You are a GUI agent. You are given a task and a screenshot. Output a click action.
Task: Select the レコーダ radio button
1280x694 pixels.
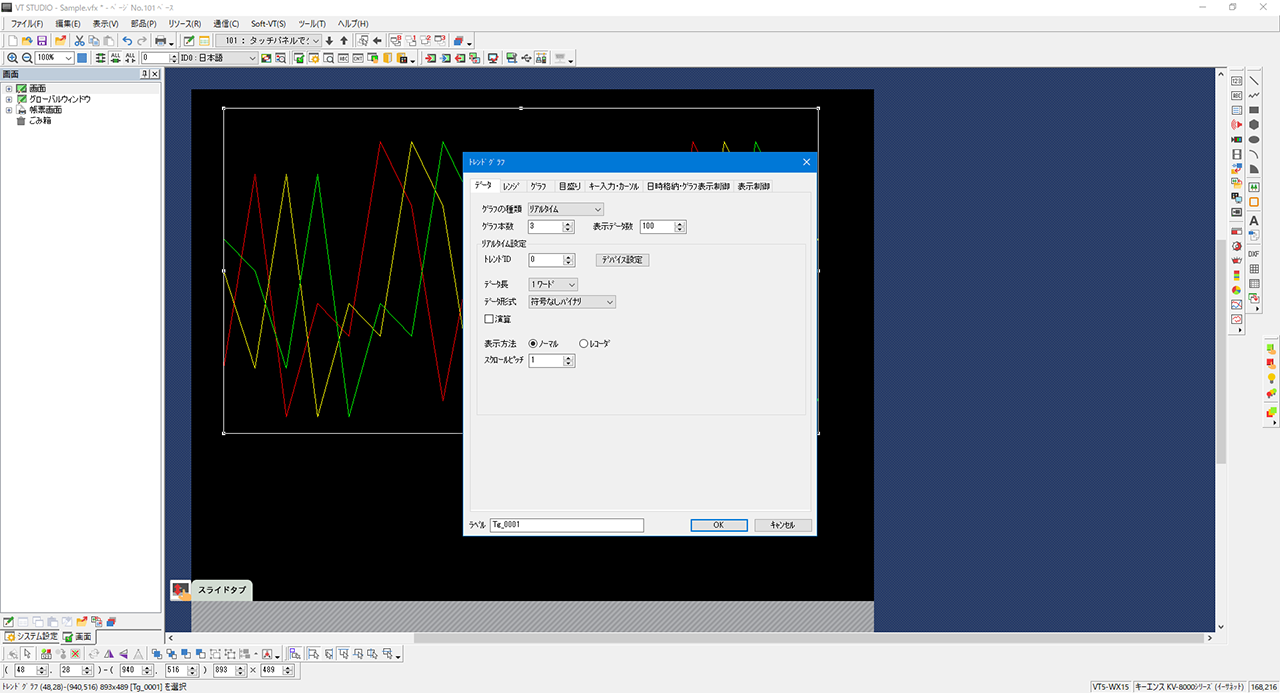[x=584, y=343]
